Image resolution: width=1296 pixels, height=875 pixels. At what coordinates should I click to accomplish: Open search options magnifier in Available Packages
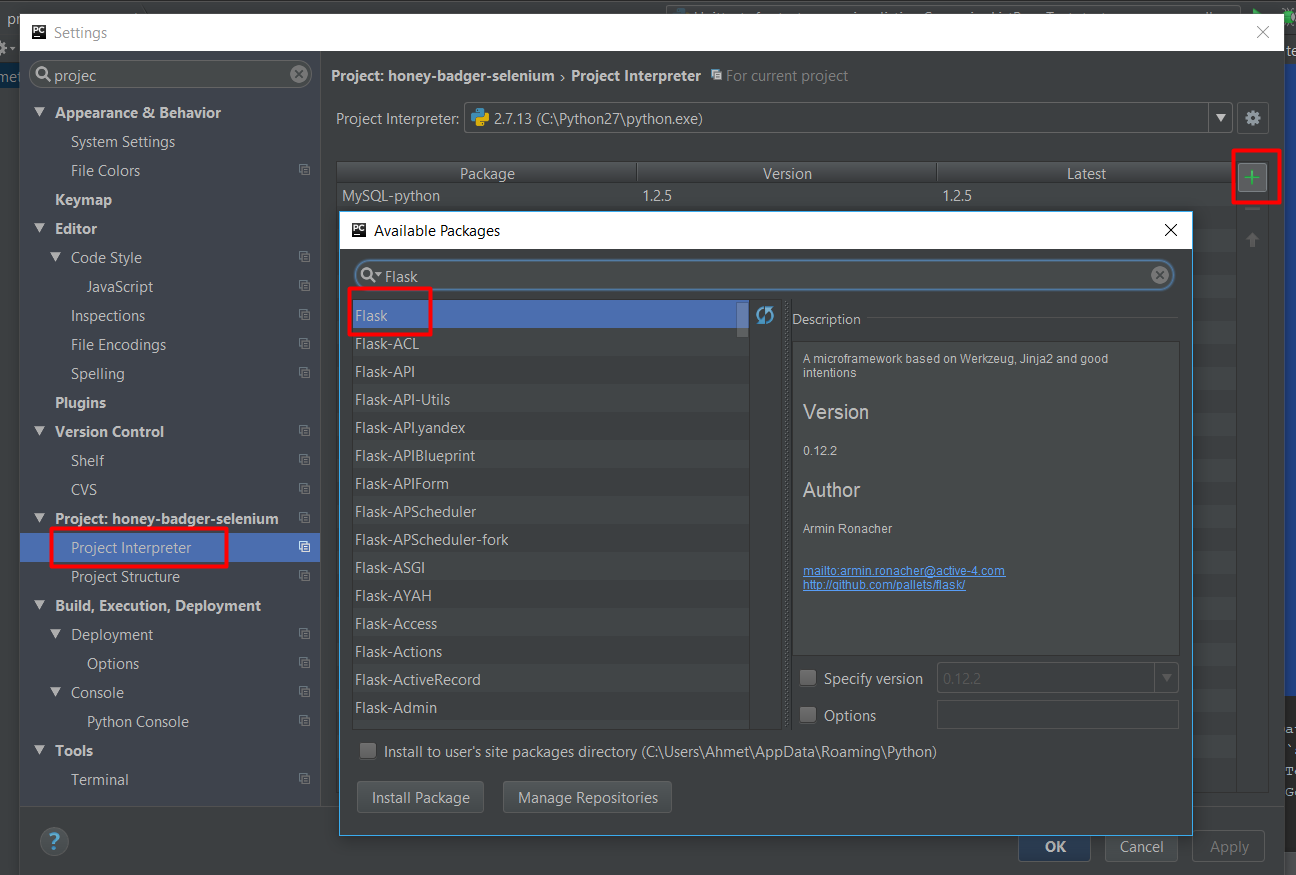(x=370, y=275)
